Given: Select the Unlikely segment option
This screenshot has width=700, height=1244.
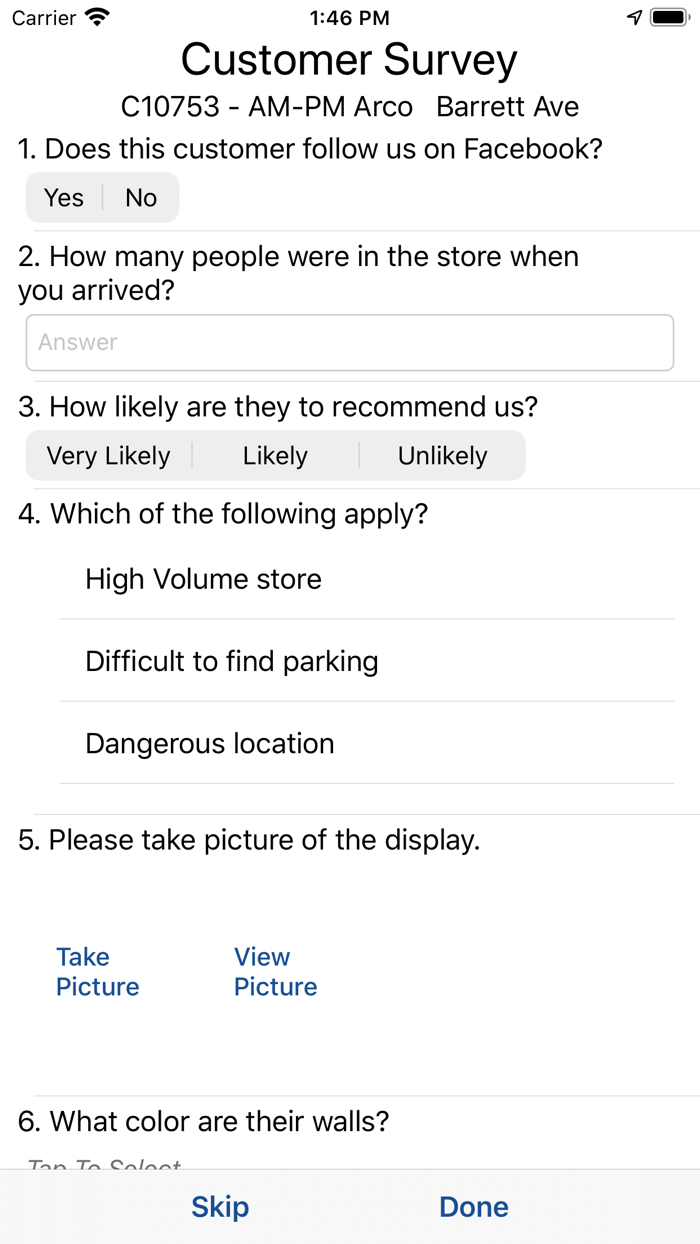Looking at the screenshot, I should click(442, 456).
